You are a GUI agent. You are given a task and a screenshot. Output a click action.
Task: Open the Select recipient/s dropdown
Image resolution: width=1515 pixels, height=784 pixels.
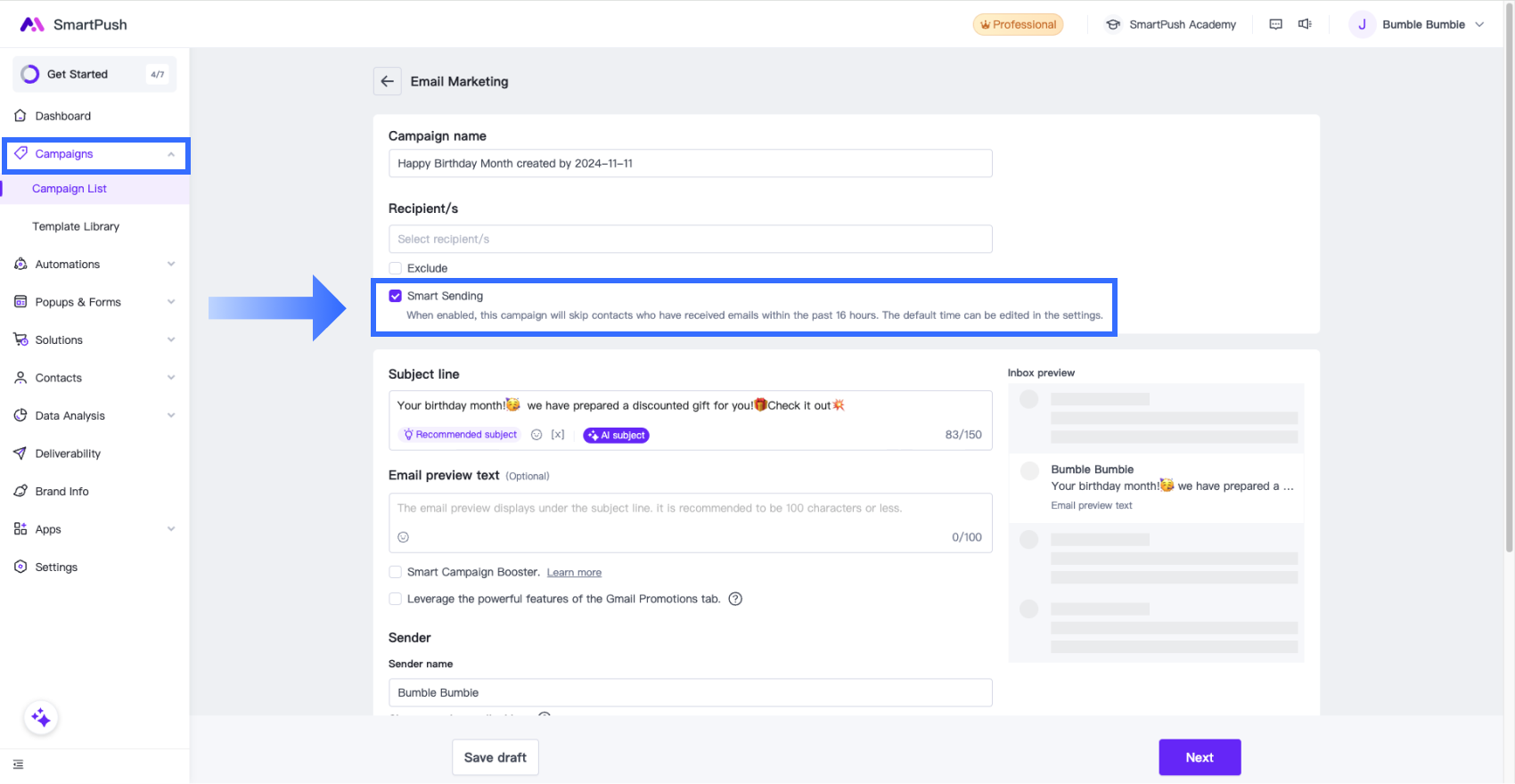690,239
